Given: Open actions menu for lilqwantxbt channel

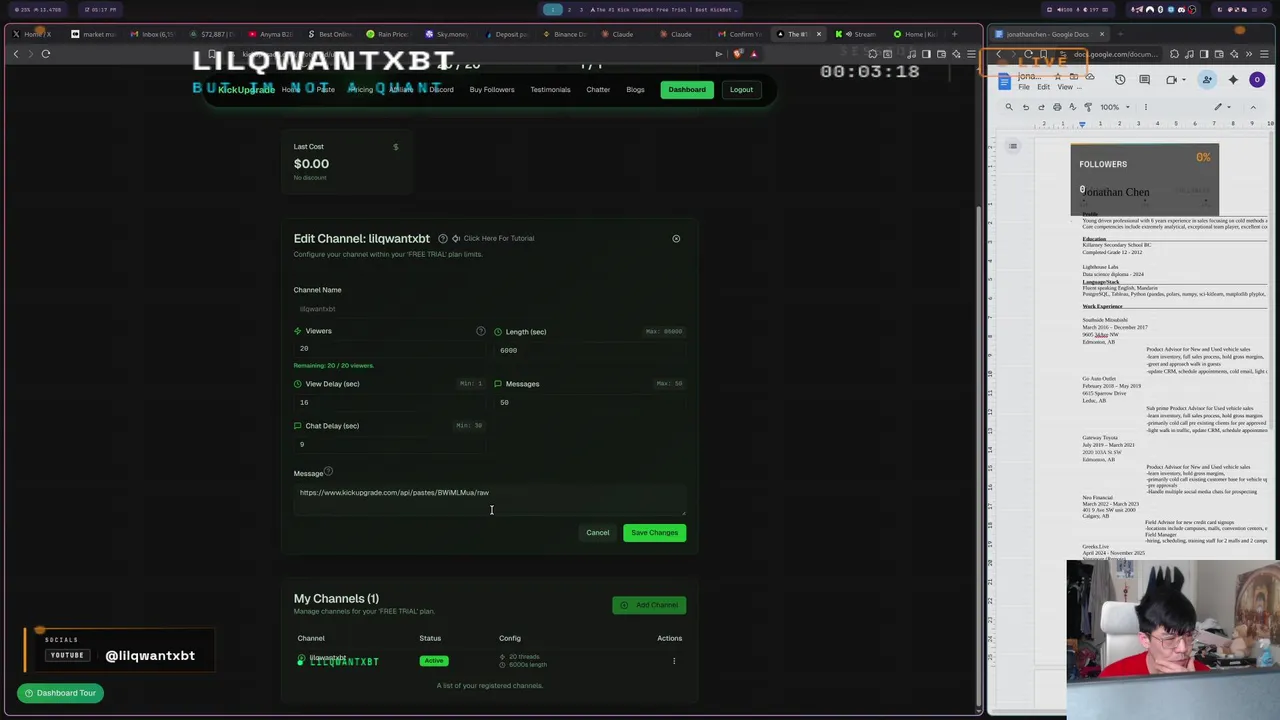Looking at the screenshot, I should (674, 661).
